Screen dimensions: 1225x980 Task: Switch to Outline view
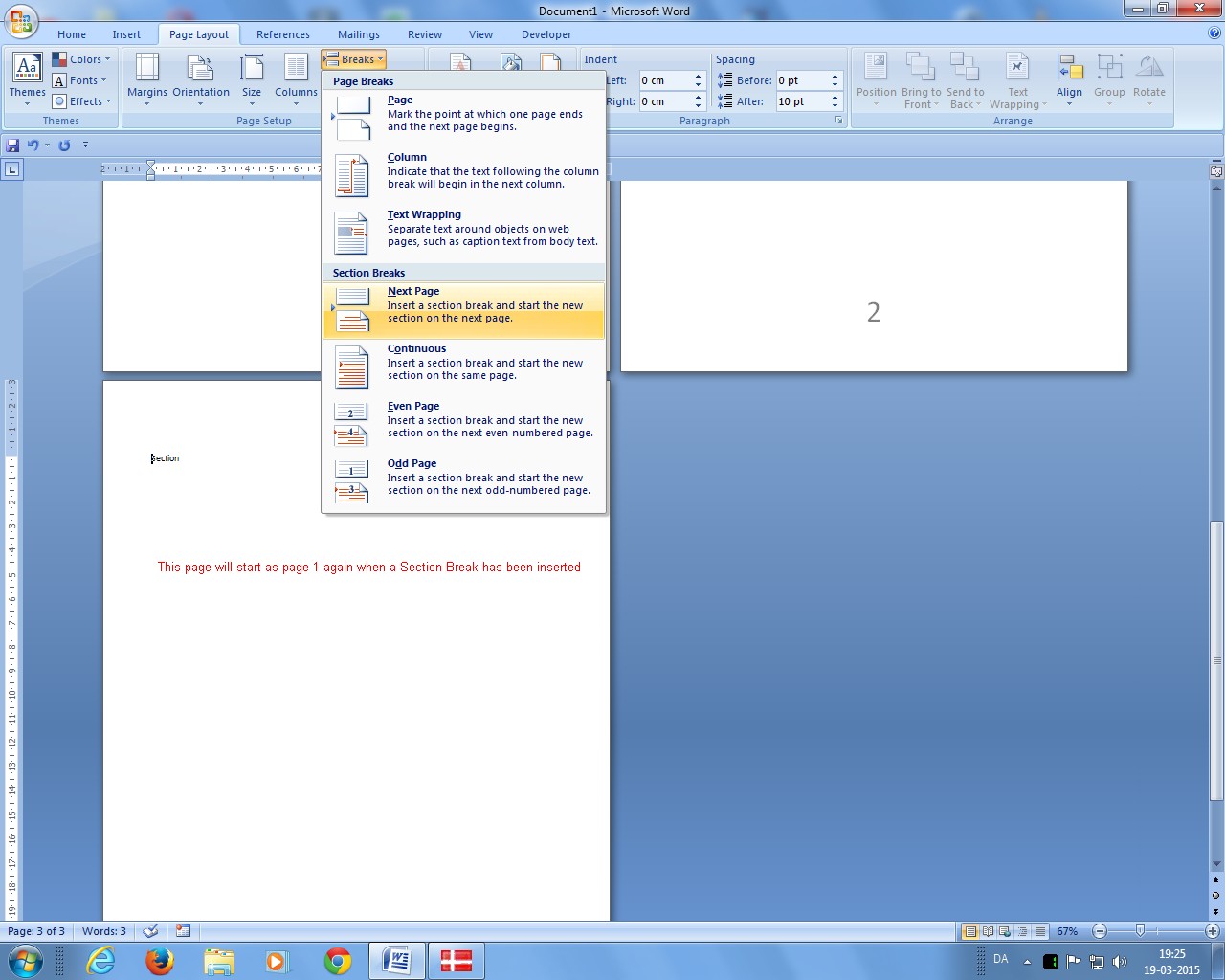pyautogui.click(x=1022, y=931)
